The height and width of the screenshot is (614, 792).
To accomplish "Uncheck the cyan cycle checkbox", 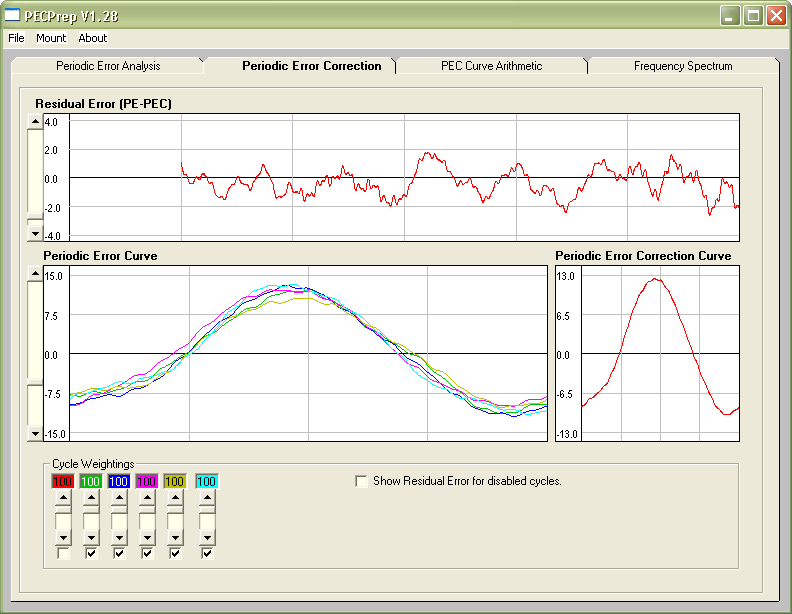I will [x=207, y=553].
